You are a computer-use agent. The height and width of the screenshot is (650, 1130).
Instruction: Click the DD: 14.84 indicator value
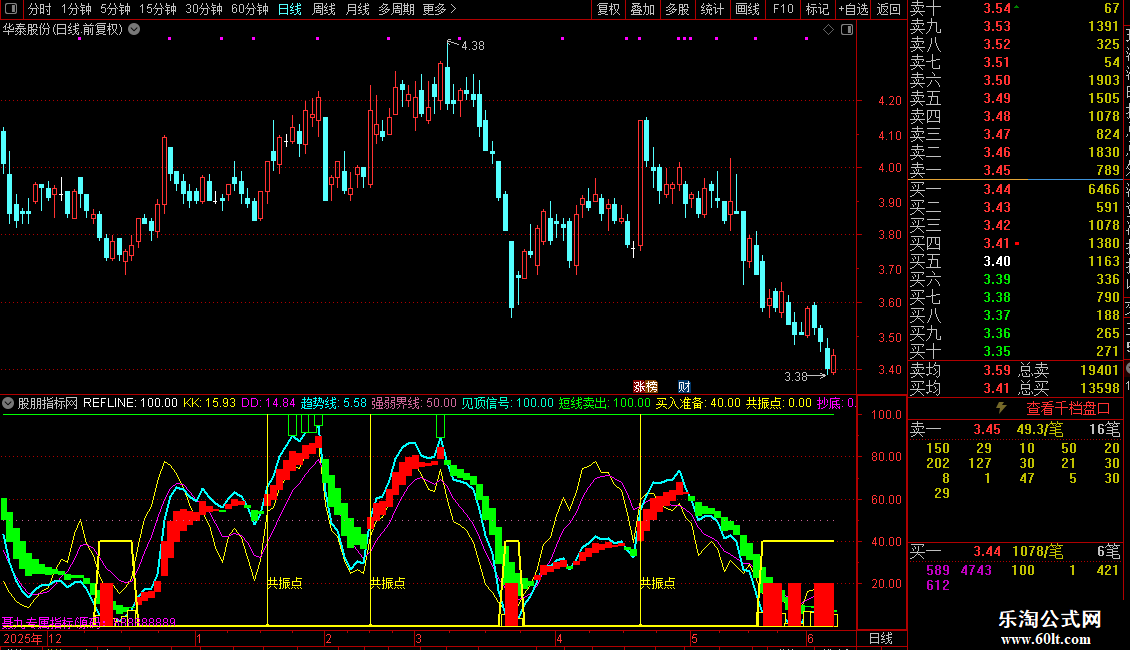tap(268, 403)
